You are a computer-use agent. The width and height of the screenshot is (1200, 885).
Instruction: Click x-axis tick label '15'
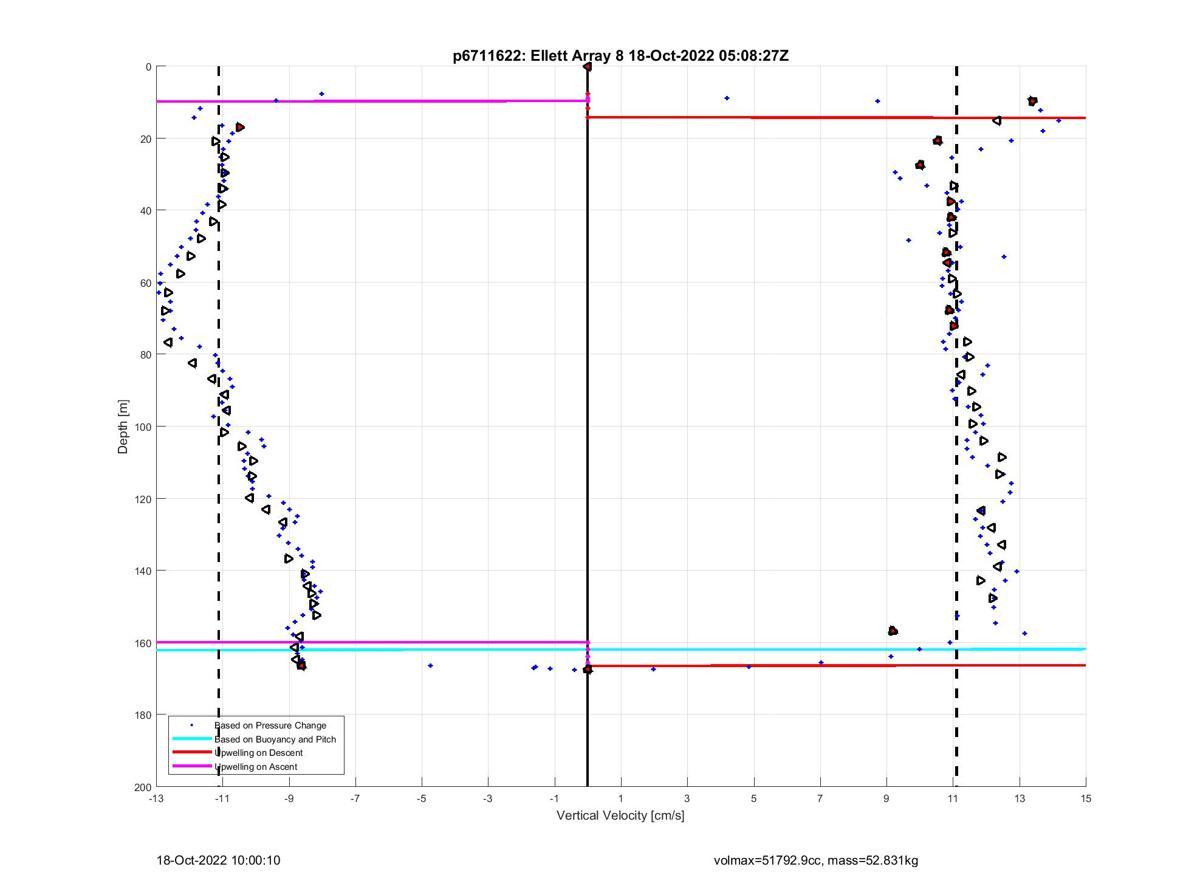tap(1086, 799)
